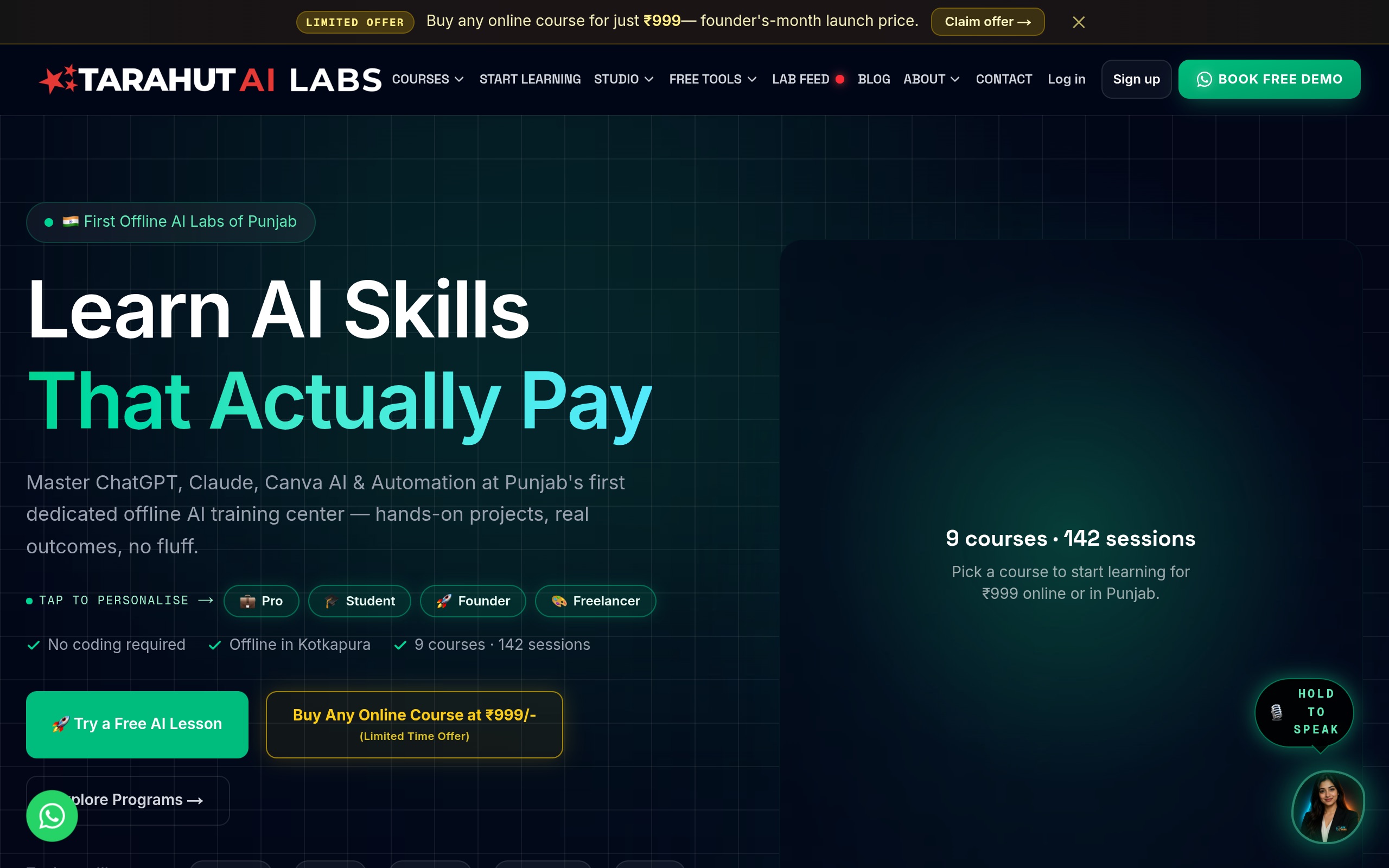
Task: Click the microphone Hold to Speak bubble
Action: coord(1304,712)
